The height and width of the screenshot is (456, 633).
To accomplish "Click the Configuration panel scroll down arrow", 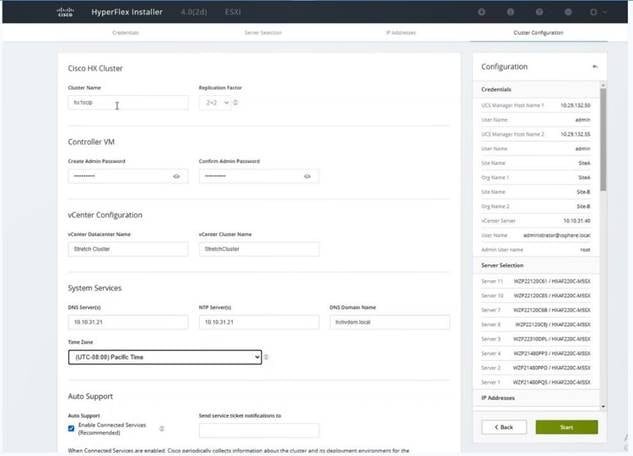I will 603,406.
